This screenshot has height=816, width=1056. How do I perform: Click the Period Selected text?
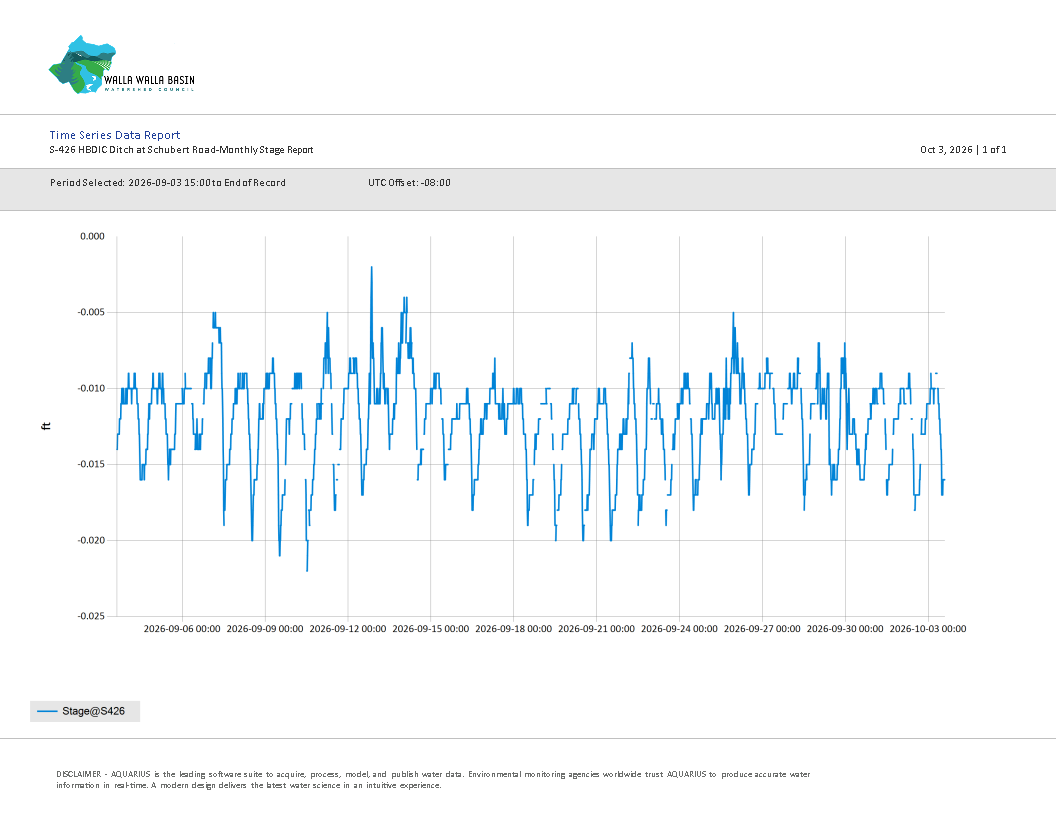pos(168,182)
